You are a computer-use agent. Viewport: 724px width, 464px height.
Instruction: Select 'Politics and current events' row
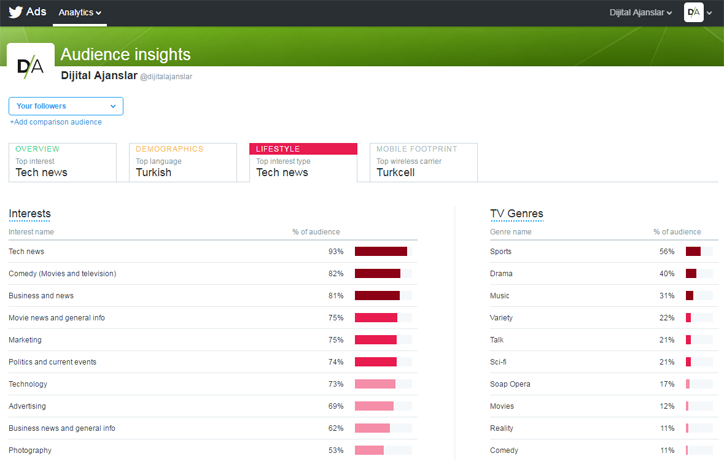pos(213,362)
